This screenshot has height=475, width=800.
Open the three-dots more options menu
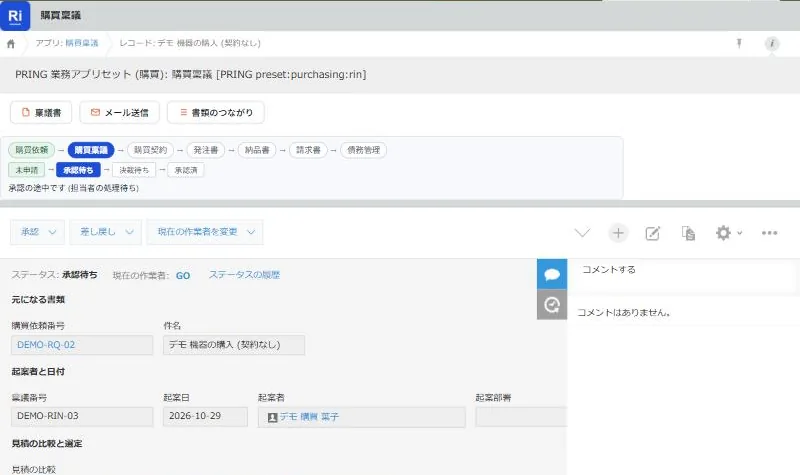(x=769, y=233)
